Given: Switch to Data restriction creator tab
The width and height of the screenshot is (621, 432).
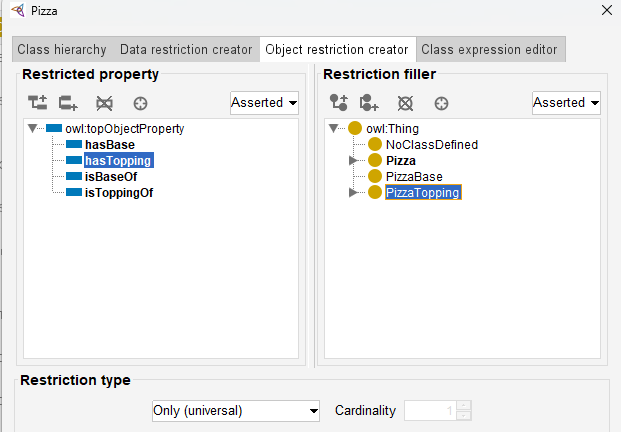Looking at the screenshot, I should 186,49.
